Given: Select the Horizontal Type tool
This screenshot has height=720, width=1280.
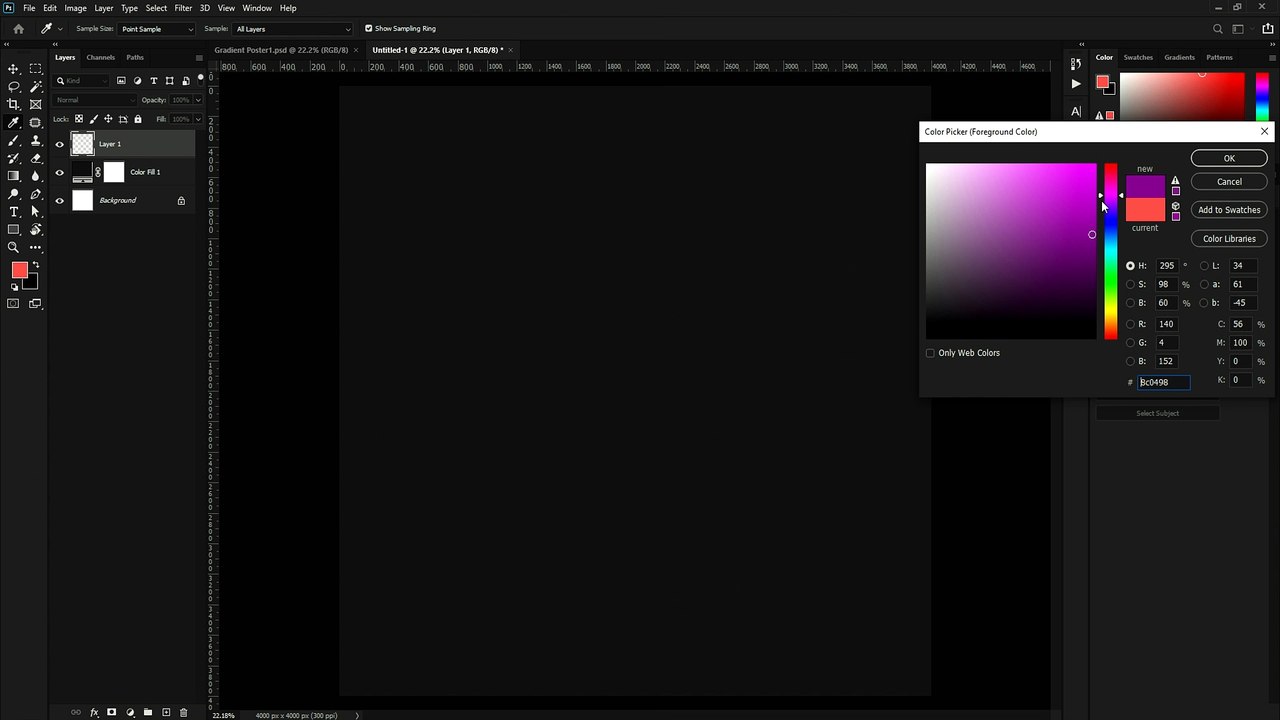Looking at the screenshot, I should 14,212.
